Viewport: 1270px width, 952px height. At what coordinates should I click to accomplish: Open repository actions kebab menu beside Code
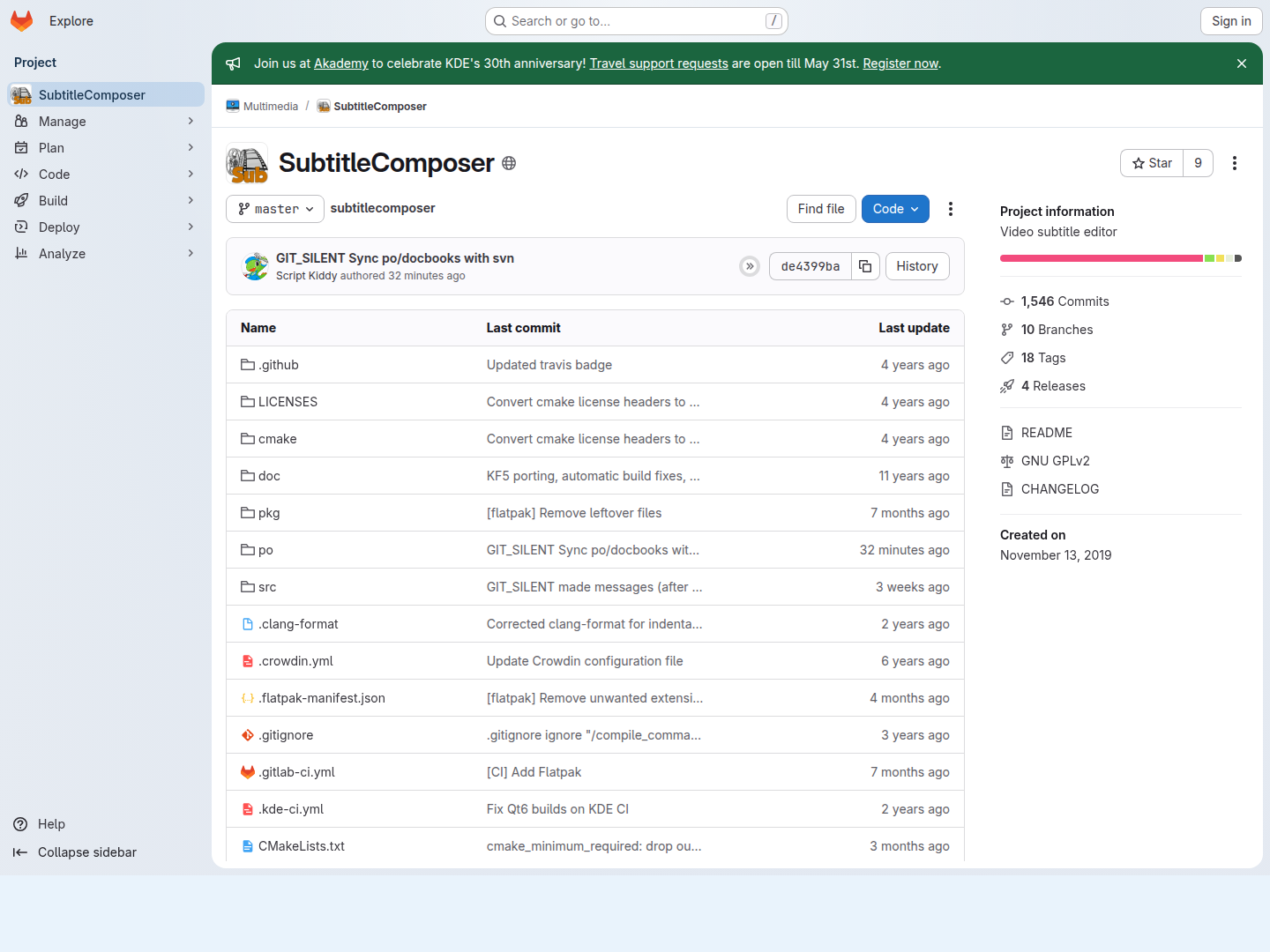click(951, 209)
